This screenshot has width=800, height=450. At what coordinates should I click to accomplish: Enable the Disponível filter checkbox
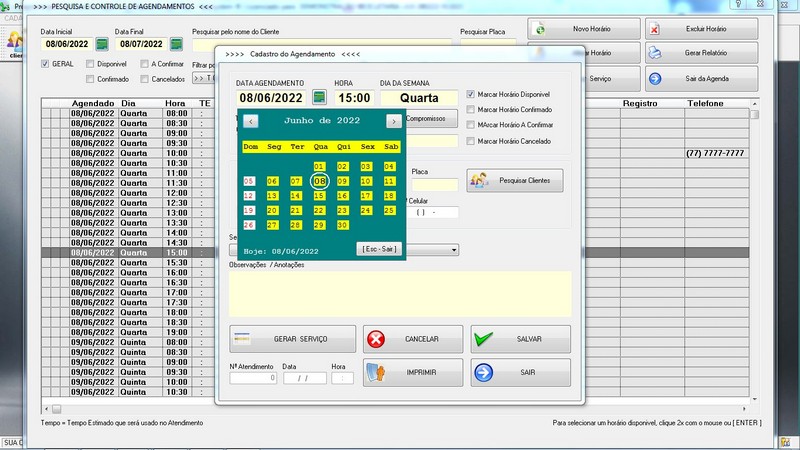[x=90, y=64]
